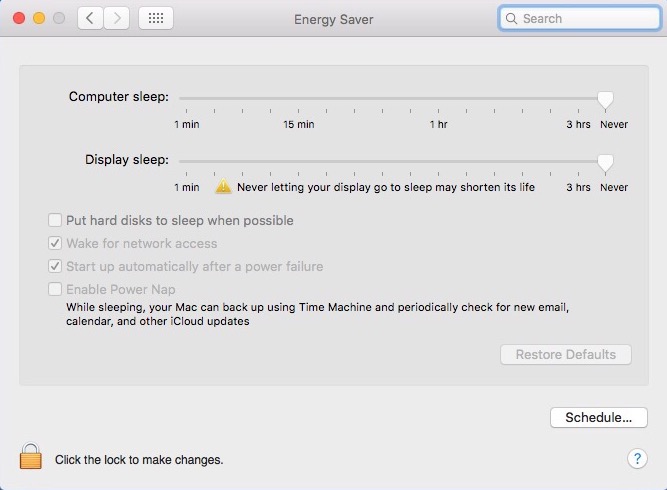Click '1 min' label under Display sleep slider

pyautogui.click(x=187, y=187)
